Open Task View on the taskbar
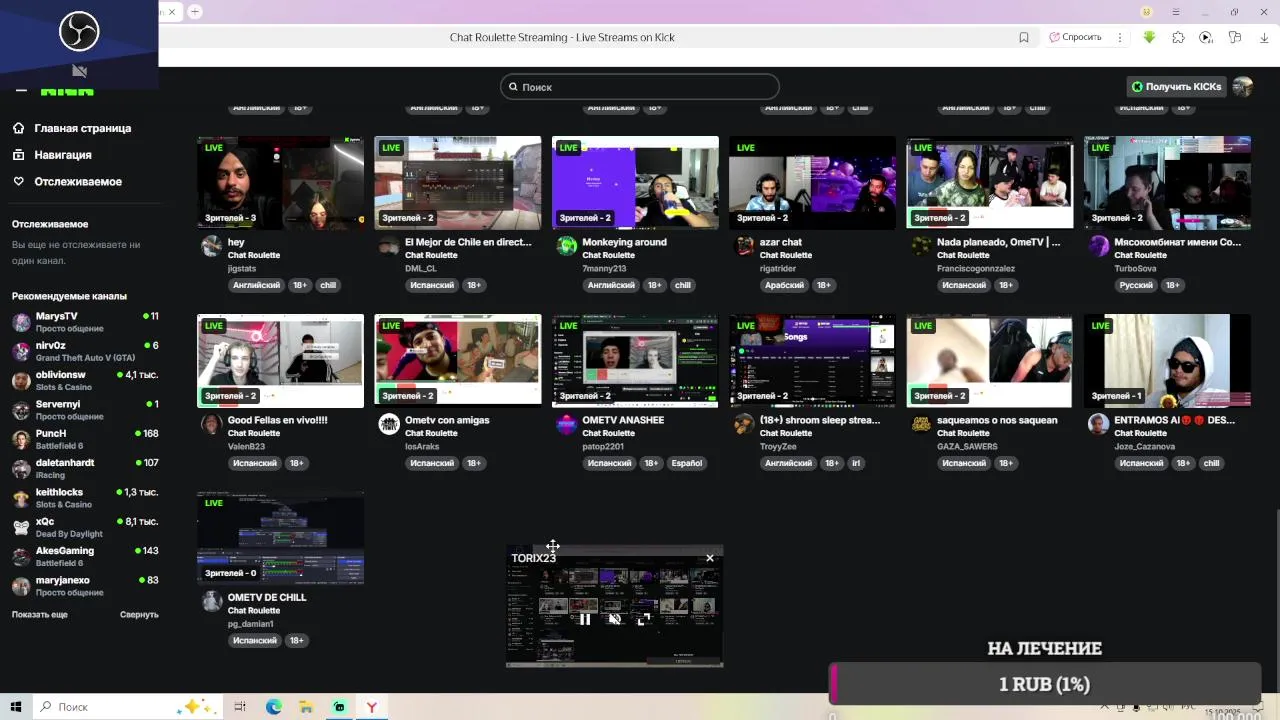 (x=240, y=707)
